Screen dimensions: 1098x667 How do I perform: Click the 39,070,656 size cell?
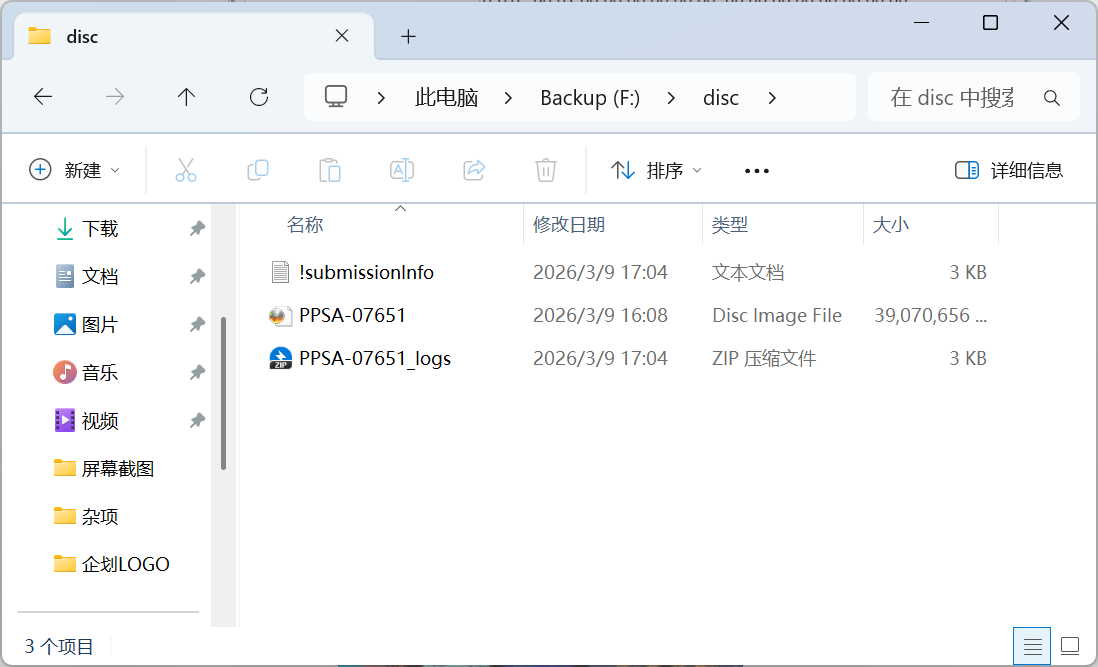pos(931,316)
